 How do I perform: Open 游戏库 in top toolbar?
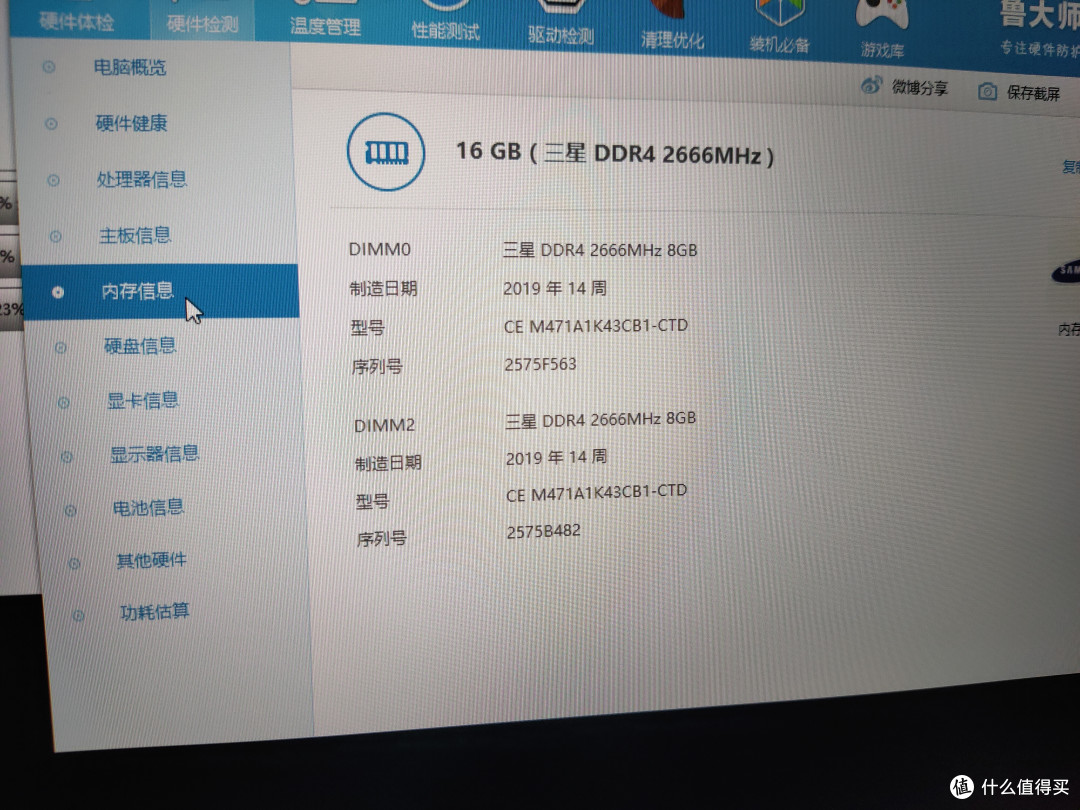882,49
